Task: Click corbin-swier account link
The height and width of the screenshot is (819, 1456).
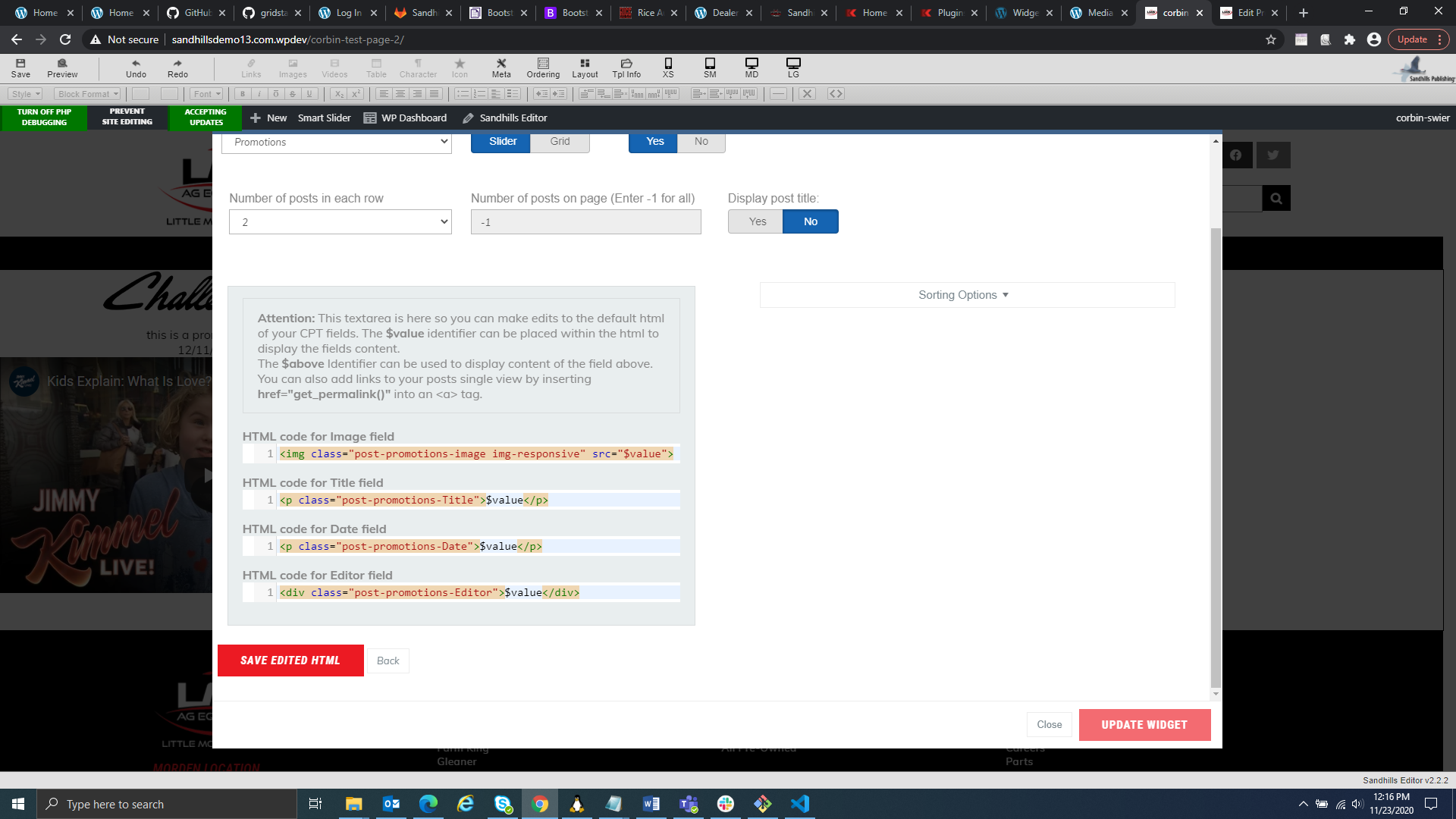Action: 1423,118
